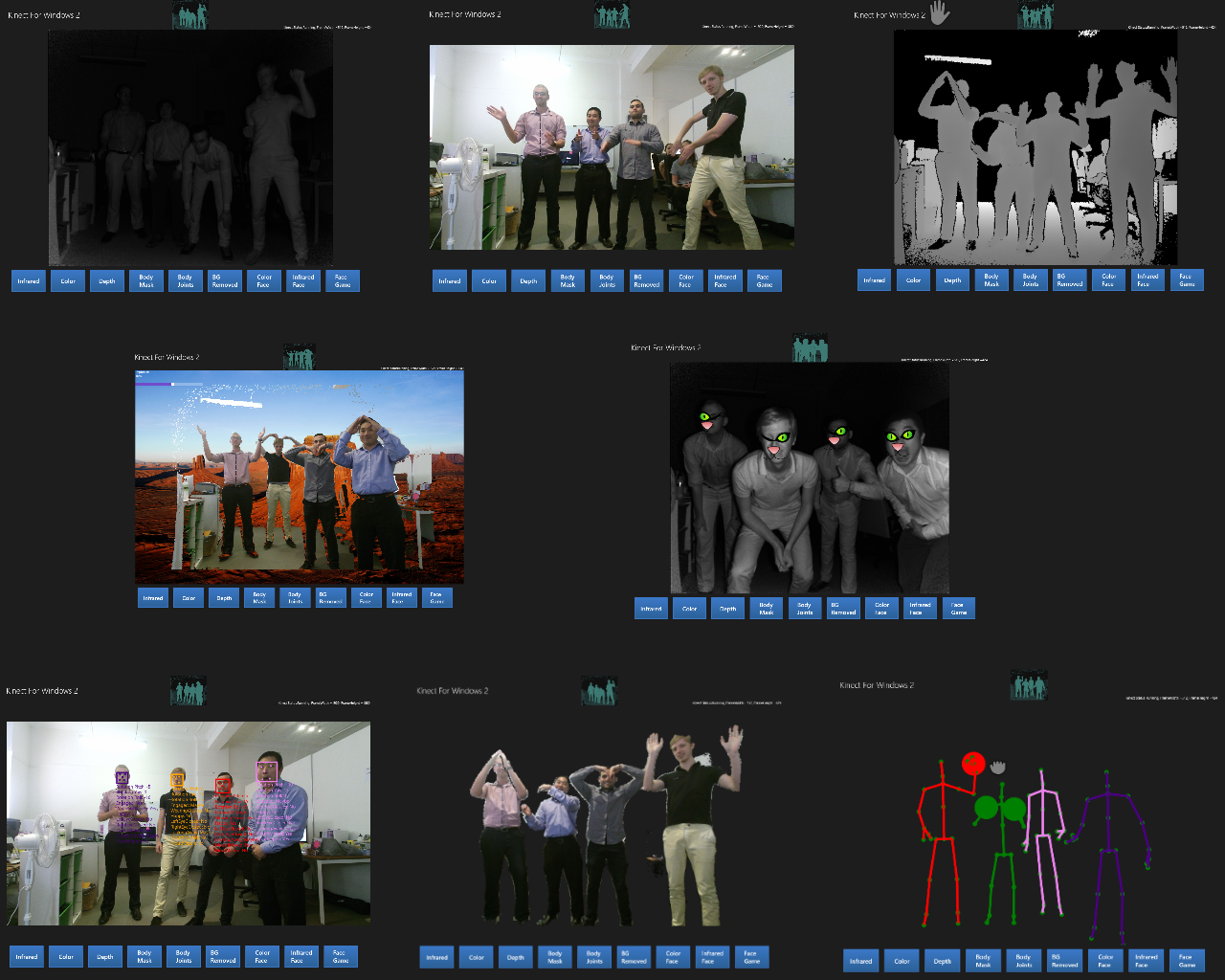Click the Kinect logo thumbnail in the top-left window
The width and height of the screenshot is (1225, 980).
(189, 15)
